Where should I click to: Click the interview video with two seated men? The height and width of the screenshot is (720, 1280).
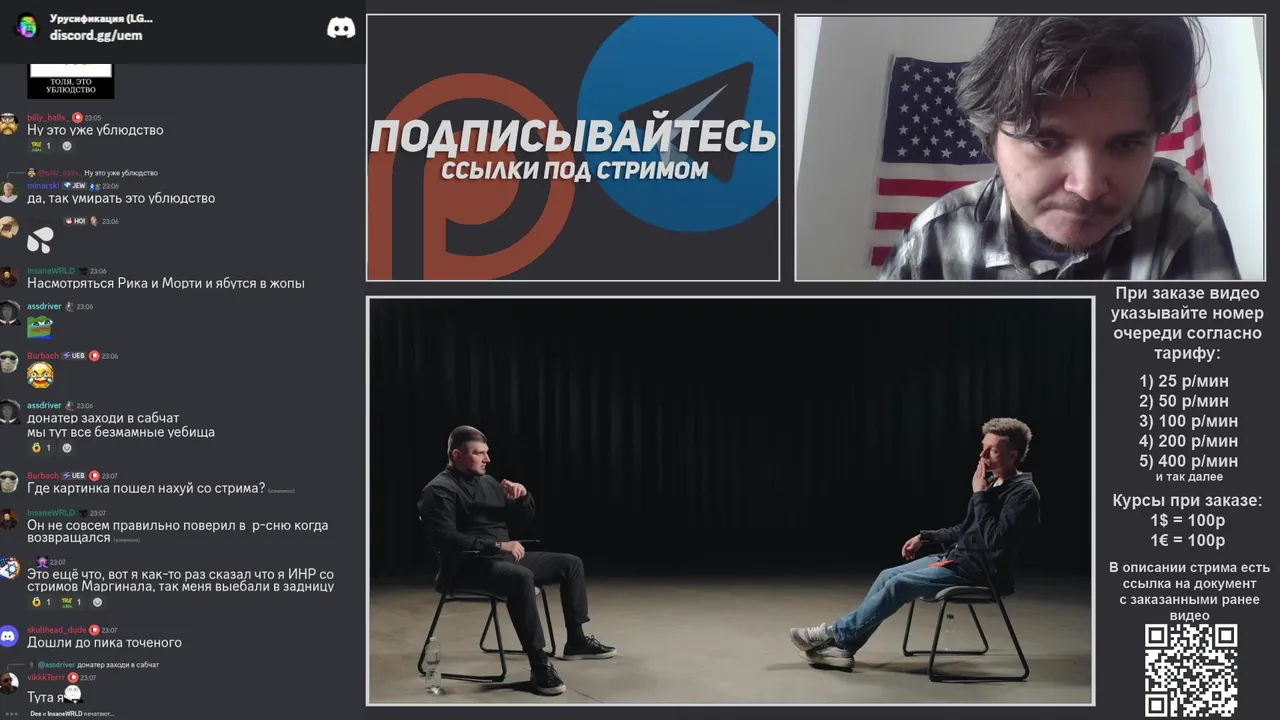click(730, 501)
